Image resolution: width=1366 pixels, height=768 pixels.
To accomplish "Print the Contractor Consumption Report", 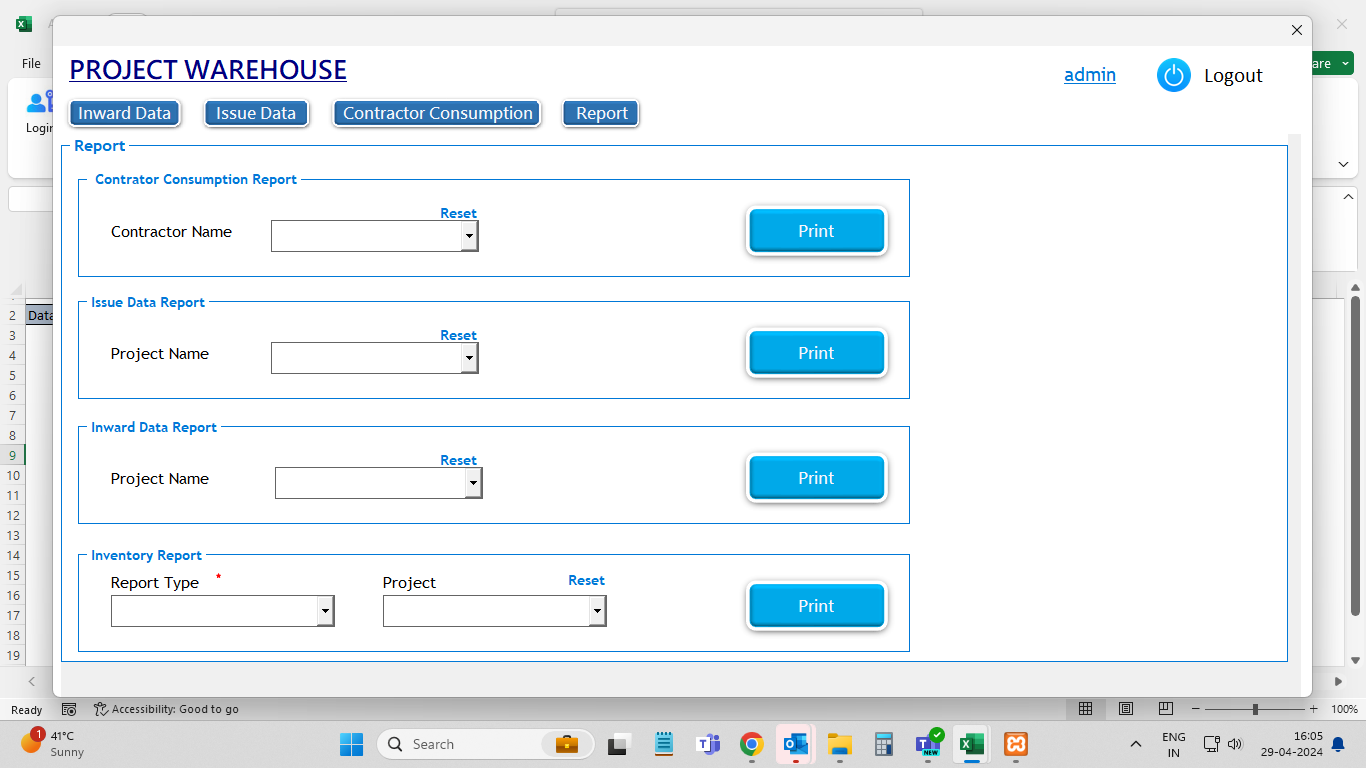I will point(816,232).
